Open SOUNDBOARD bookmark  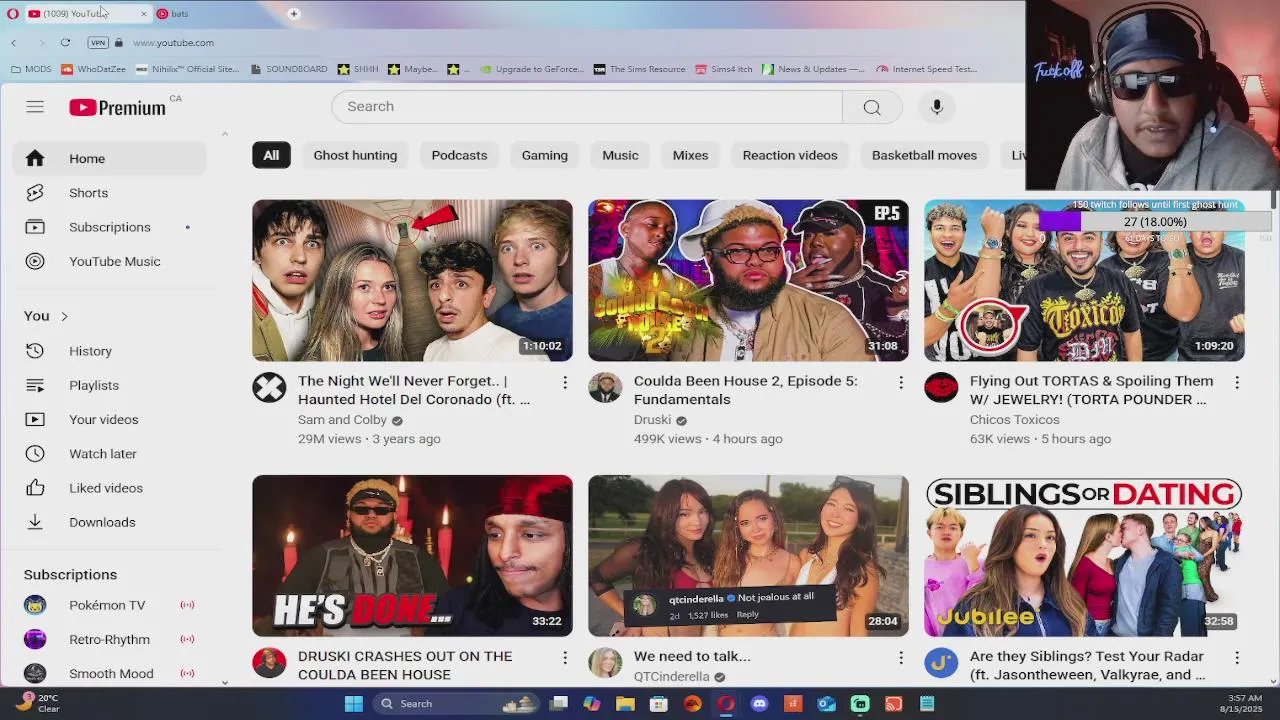(289, 69)
